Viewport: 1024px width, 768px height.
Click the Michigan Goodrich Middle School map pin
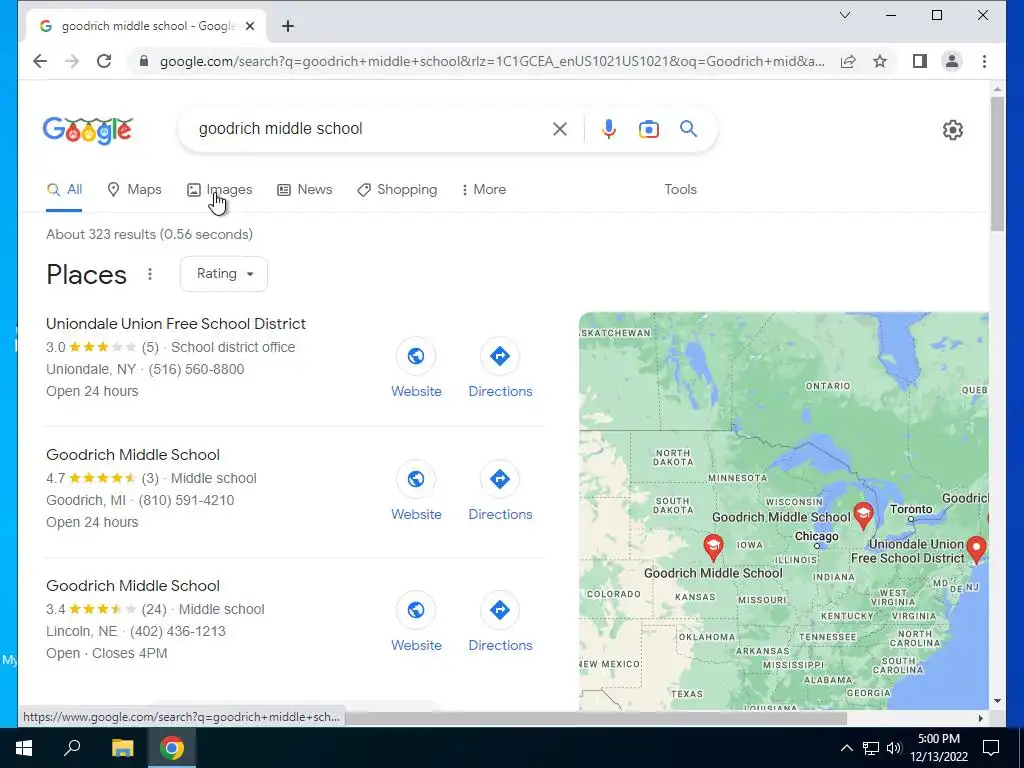coord(863,516)
